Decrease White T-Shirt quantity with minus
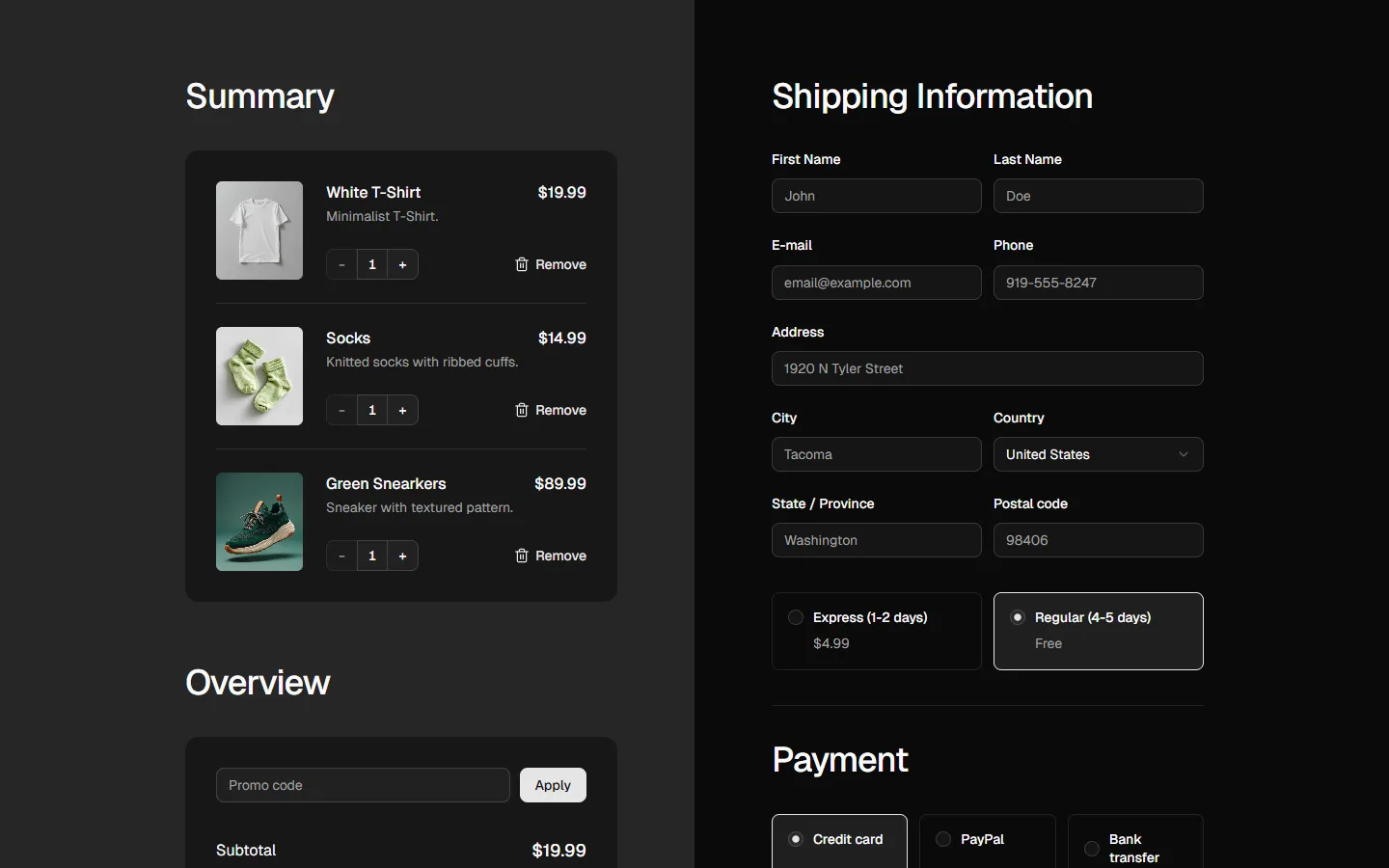 click(341, 264)
